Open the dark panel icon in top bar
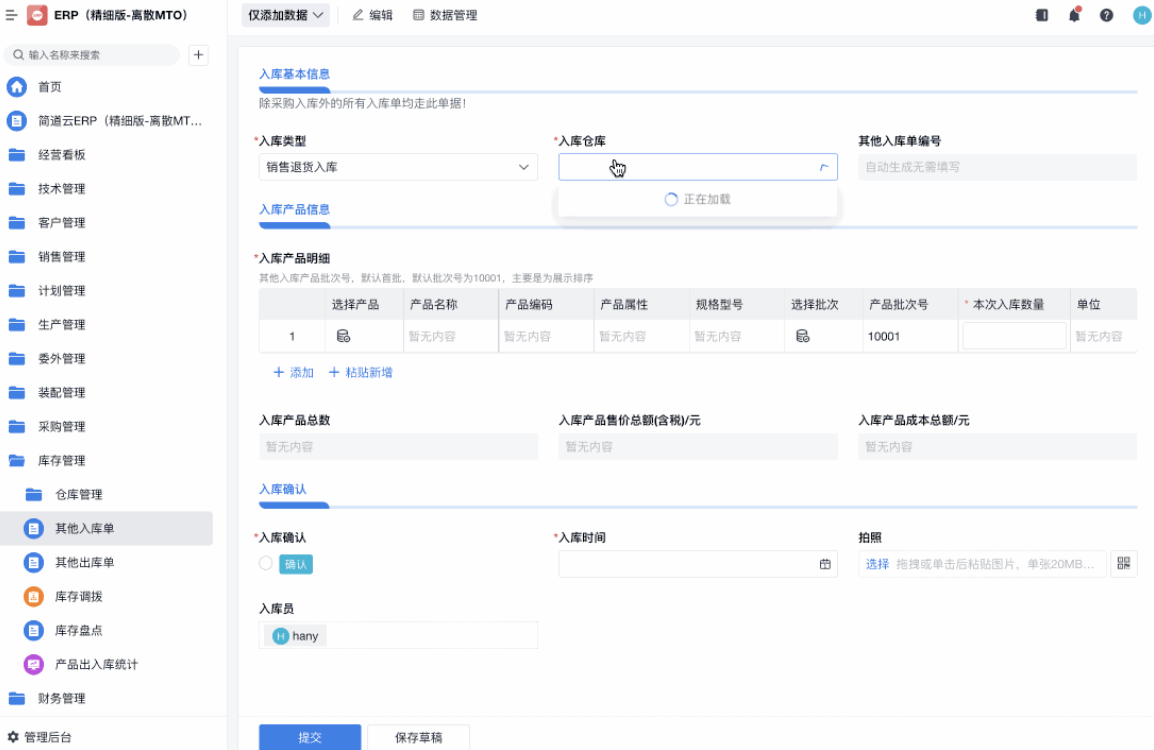The width and height of the screenshot is (1154, 750). (1042, 15)
